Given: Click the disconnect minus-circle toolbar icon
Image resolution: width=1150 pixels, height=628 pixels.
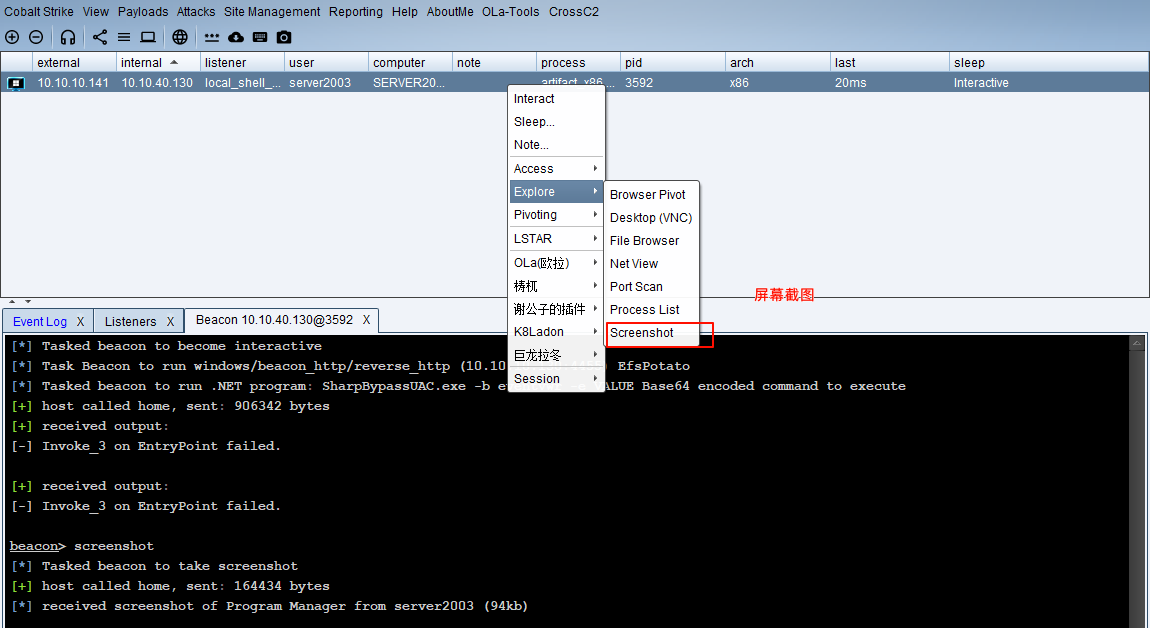Looking at the screenshot, I should 36,37.
